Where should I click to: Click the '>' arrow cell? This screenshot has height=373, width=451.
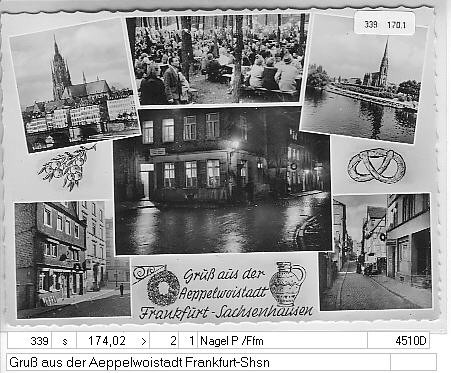144,341
